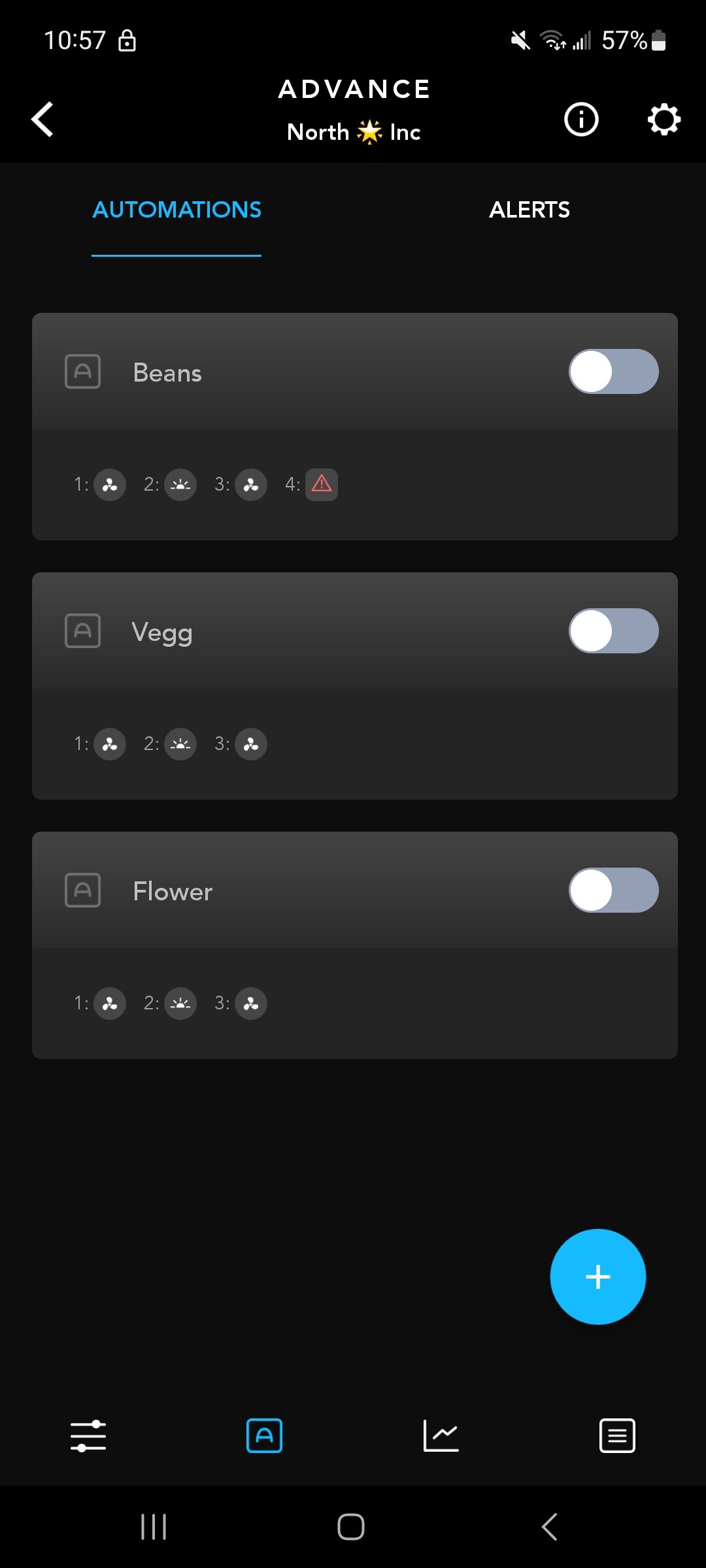Tap the back arrow in the header

click(42, 120)
